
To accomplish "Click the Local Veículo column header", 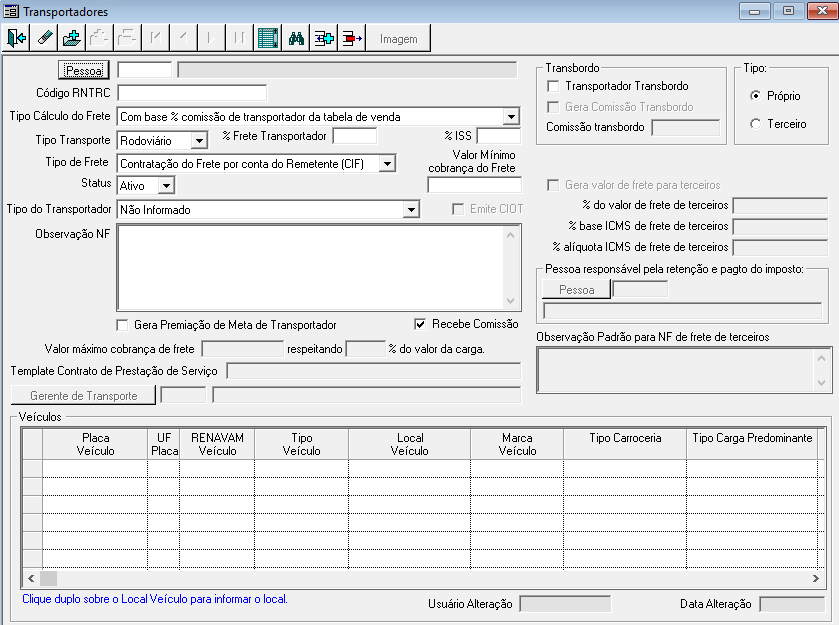I will pos(410,444).
